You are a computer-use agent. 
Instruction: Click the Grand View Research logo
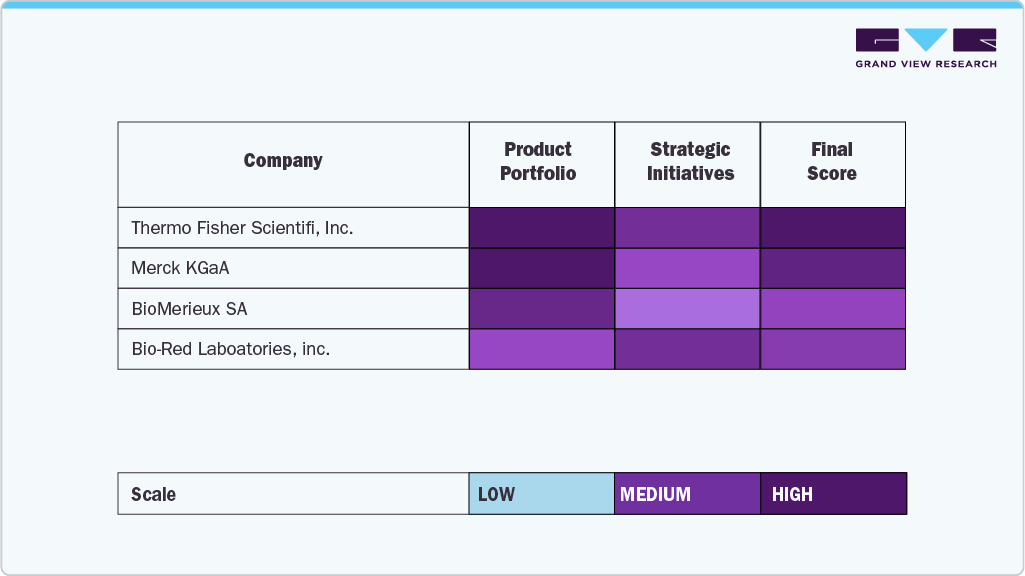(x=926, y=48)
